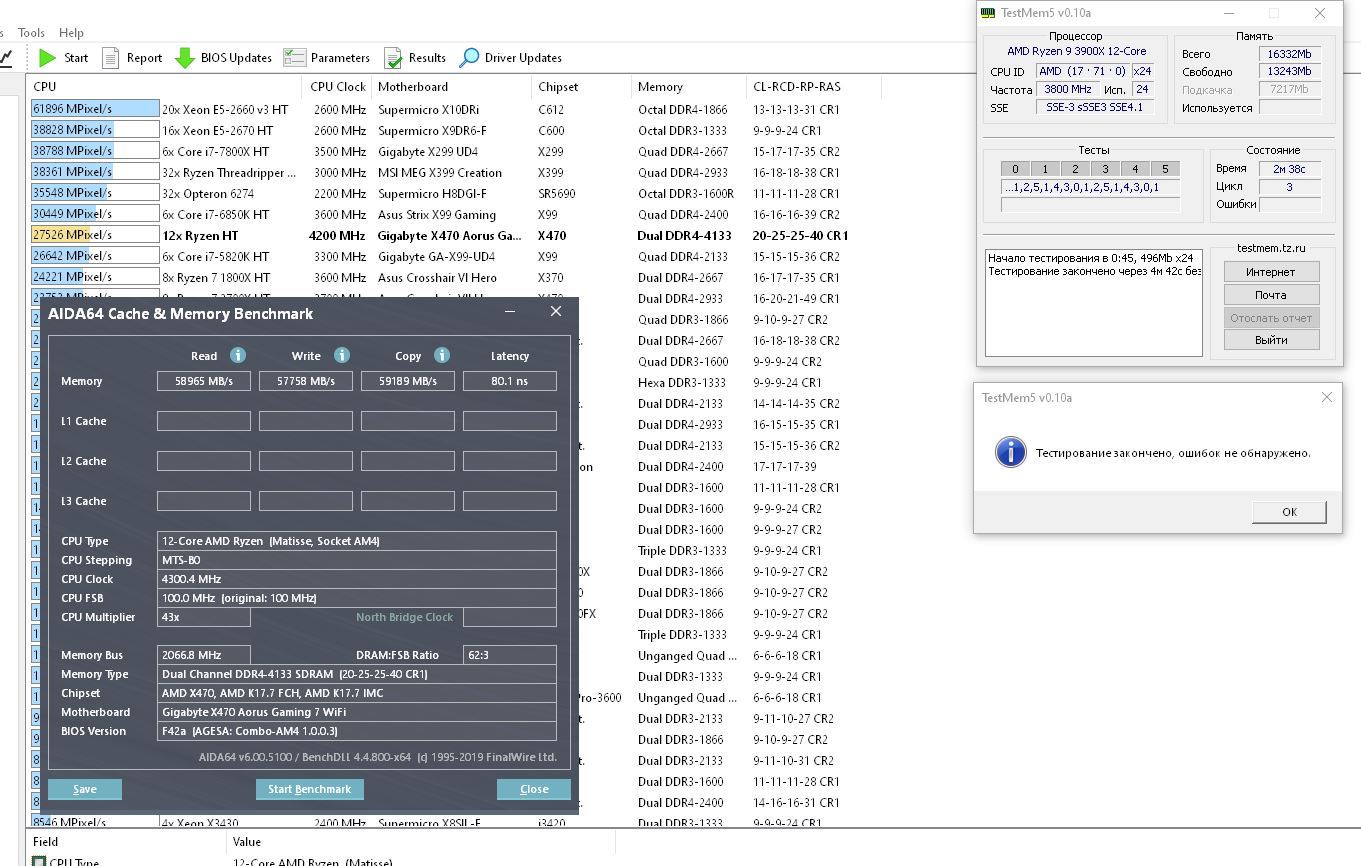Confirm the TestMem5 message with OK
The image size is (1361, 866).
[1289, 512]
